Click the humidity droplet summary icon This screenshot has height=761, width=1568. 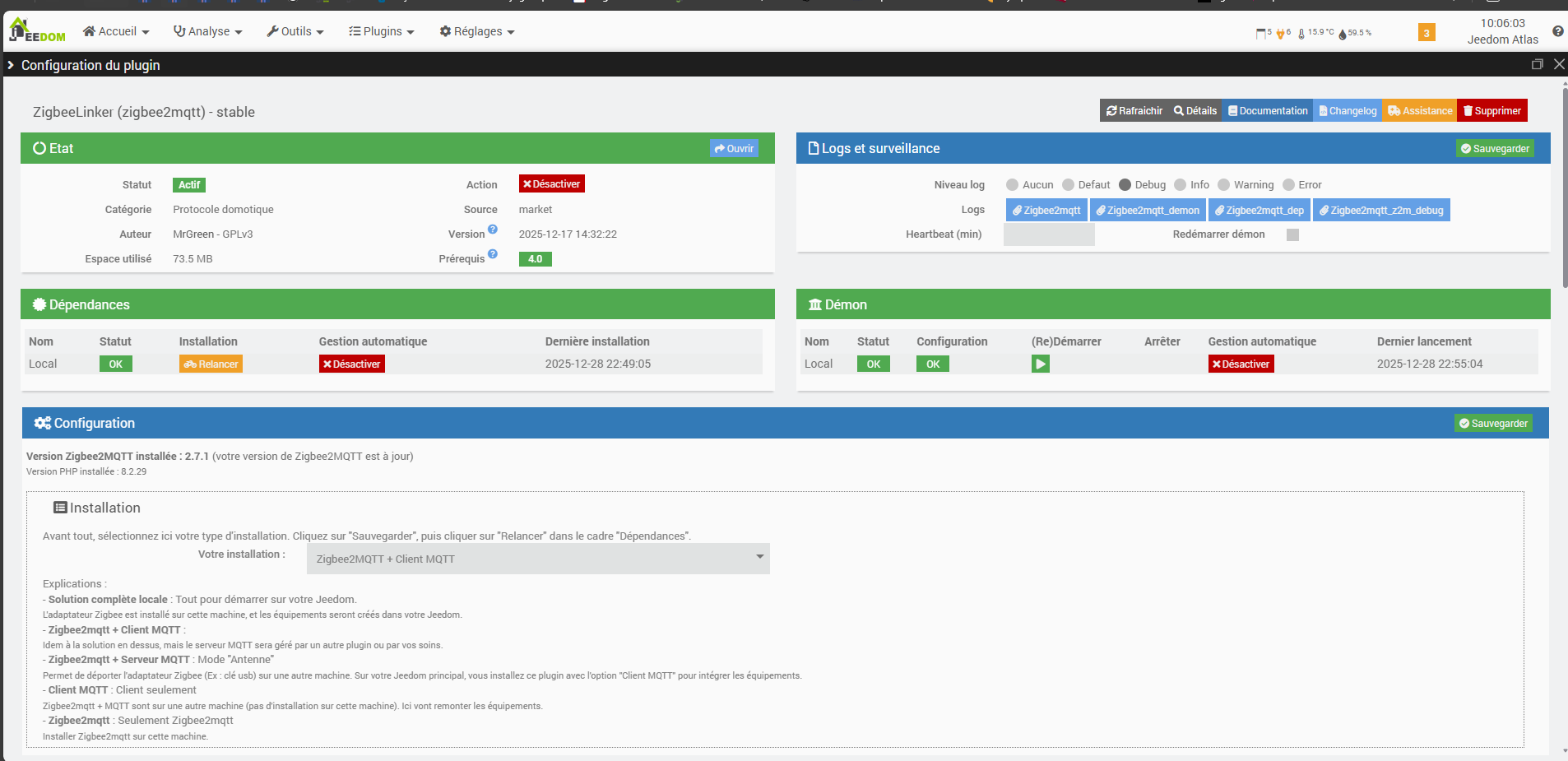[1343, 34]
